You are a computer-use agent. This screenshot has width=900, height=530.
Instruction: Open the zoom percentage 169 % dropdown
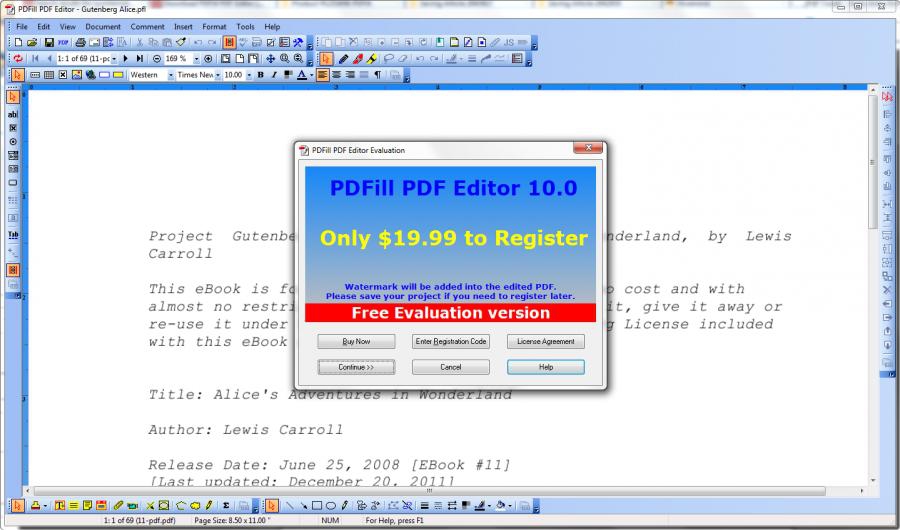(196, 59)
